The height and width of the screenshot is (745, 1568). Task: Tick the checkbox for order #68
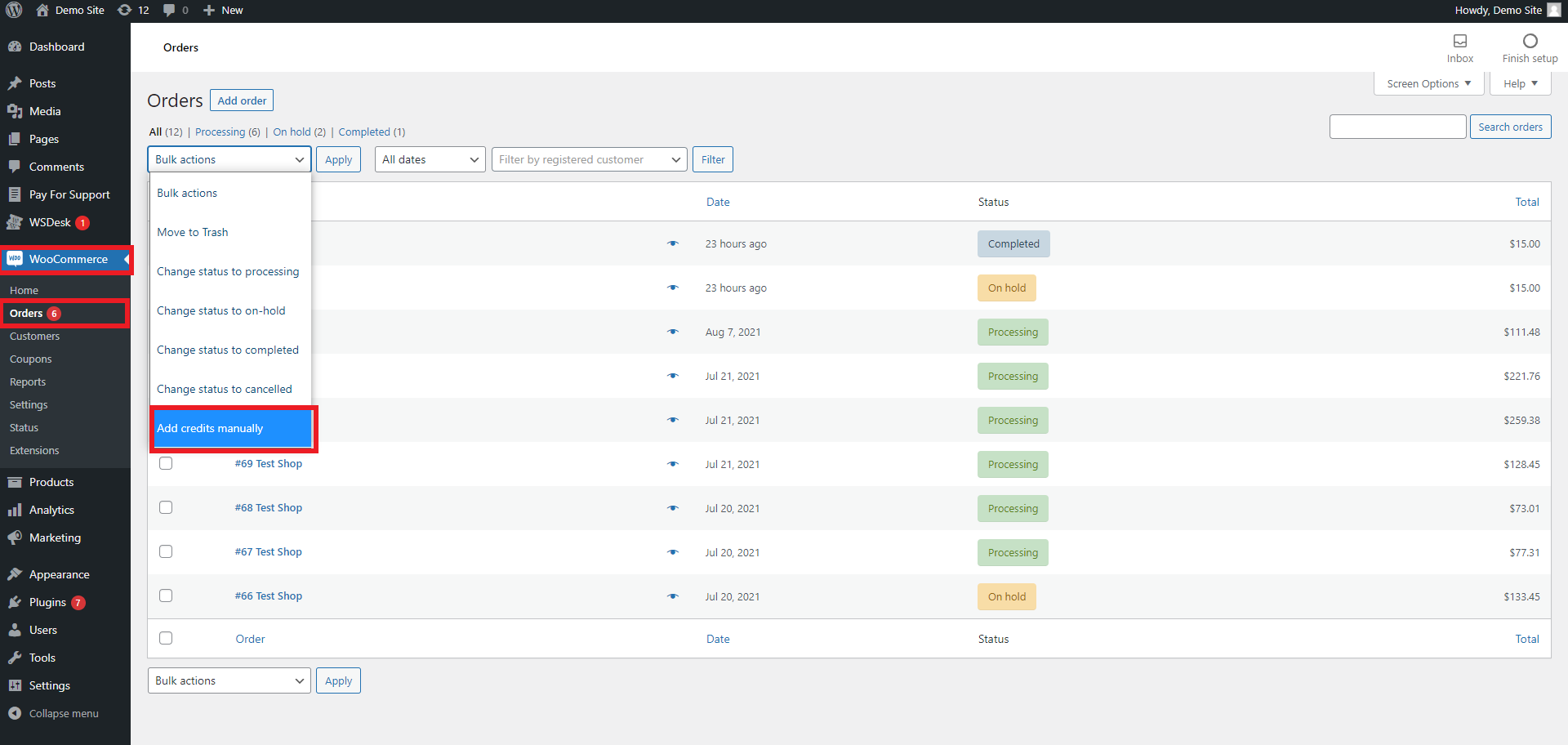(166, 507)
